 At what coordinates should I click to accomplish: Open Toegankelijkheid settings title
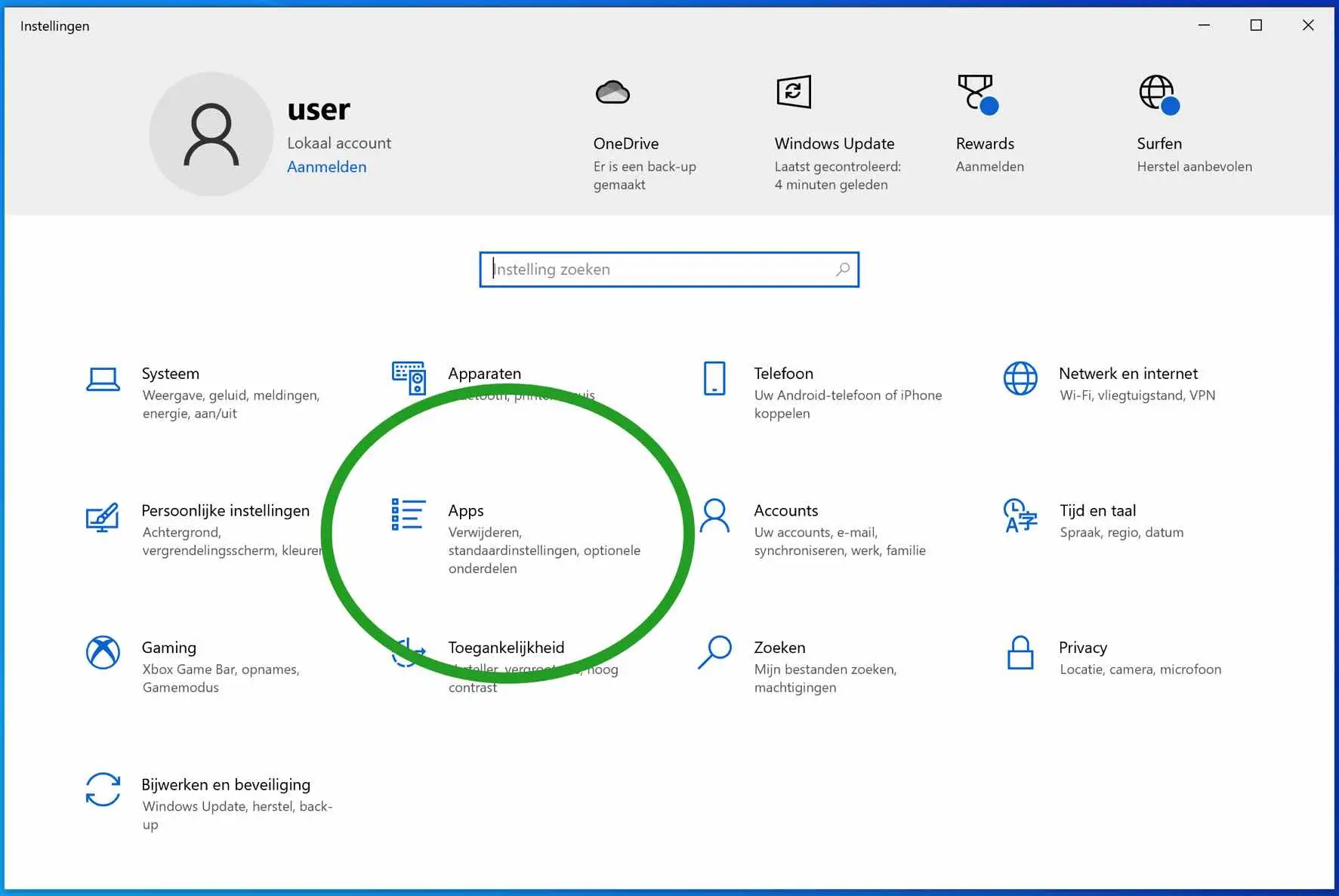(506, 648)
